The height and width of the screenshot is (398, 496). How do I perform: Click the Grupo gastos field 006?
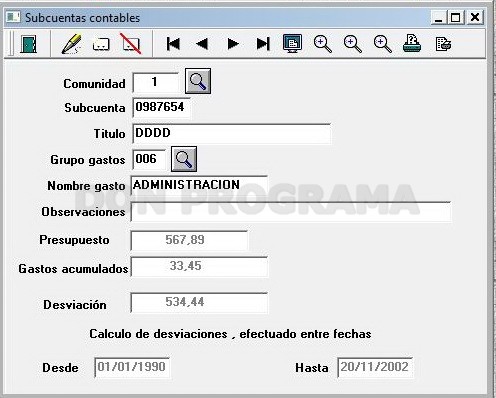149,159
